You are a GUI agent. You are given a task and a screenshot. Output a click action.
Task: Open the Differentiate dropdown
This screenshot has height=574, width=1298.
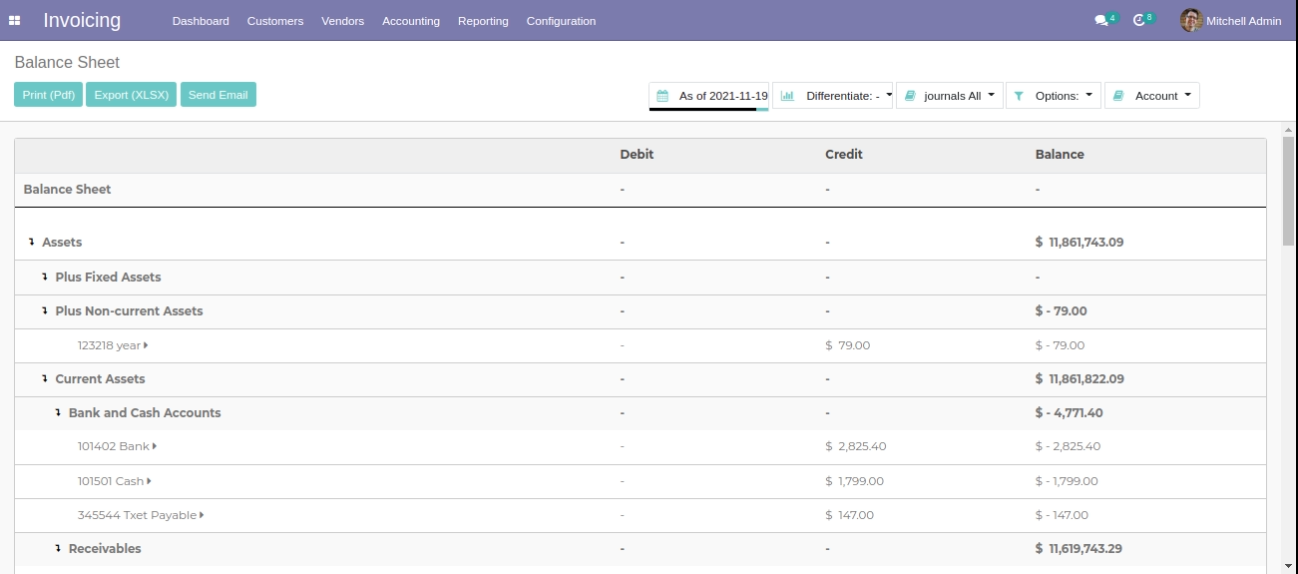coord(847,96)
